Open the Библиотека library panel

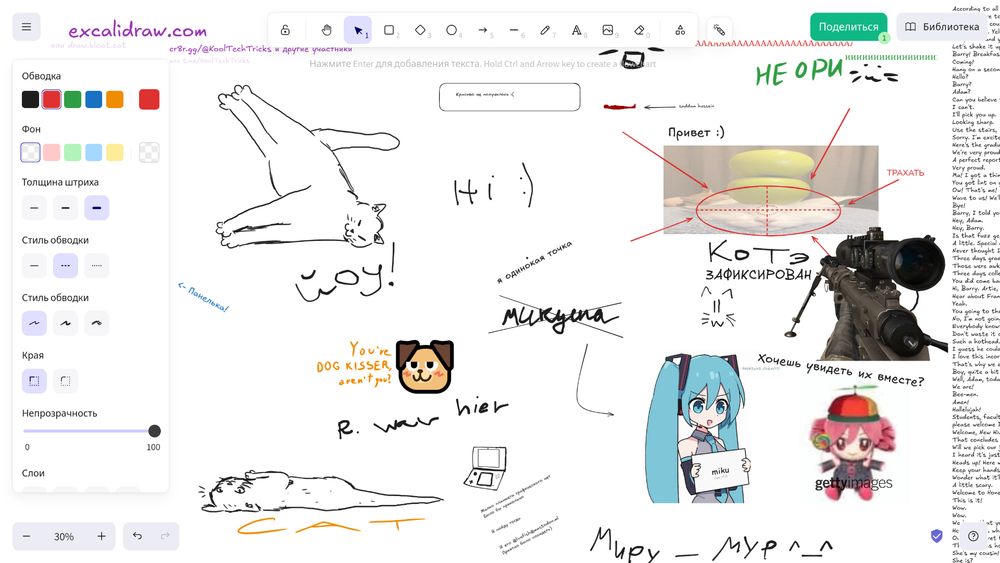pyautogui.click(x=942, y=27)
